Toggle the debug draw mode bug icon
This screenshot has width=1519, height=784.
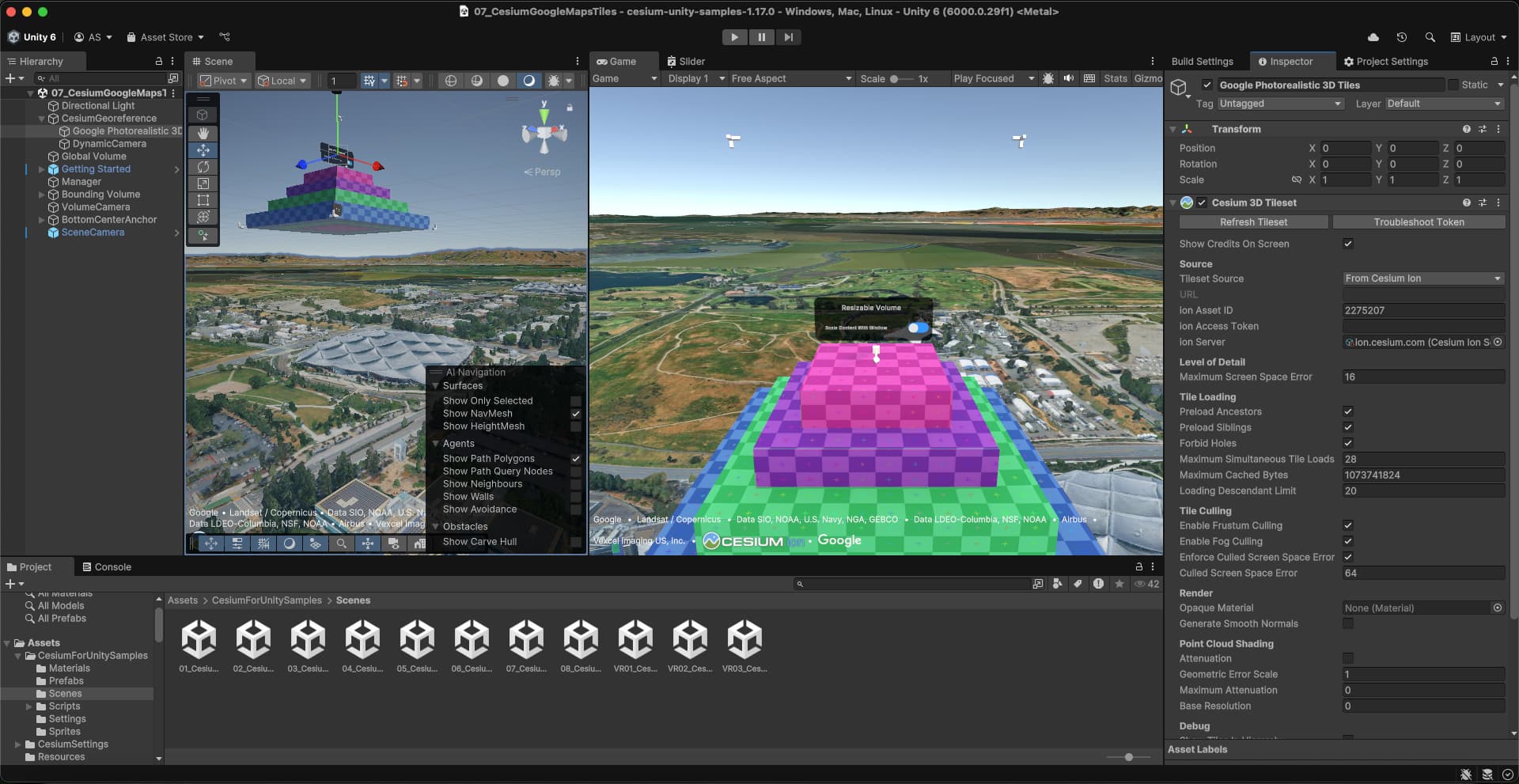[555, 81]
